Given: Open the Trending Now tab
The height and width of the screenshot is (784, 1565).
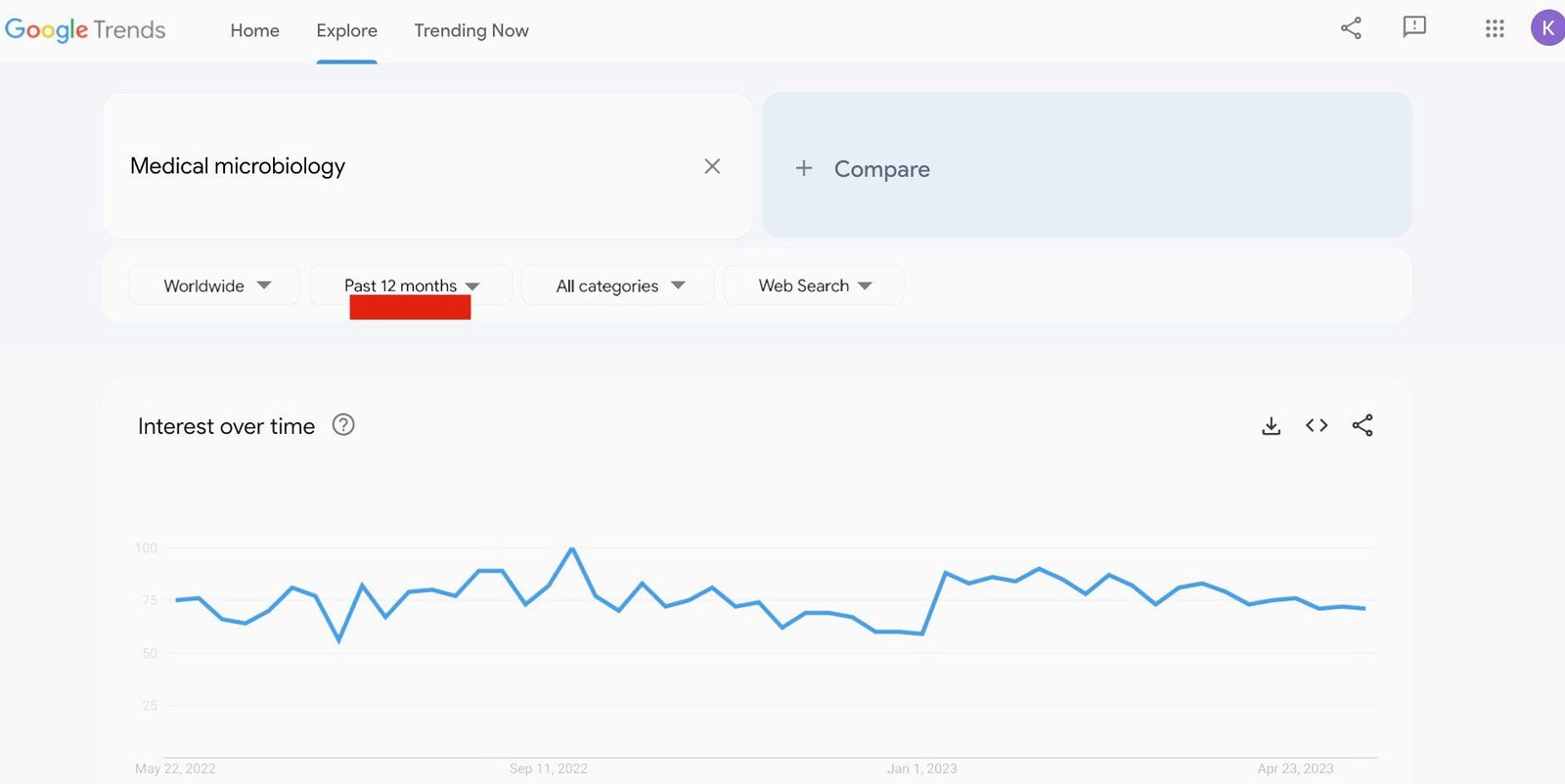Looking at the screenshot, I should click(471, 30).
